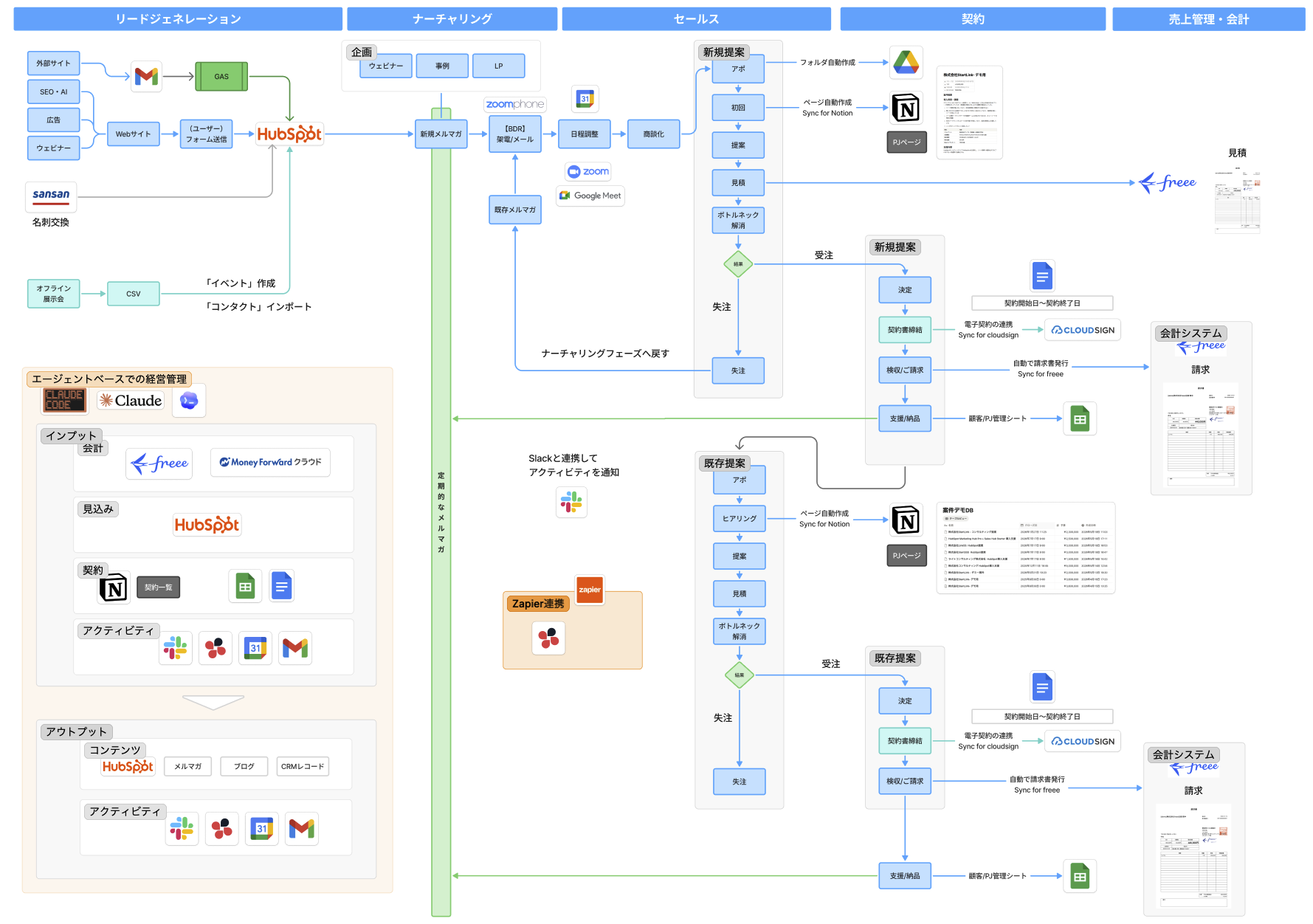This screenshot has width=1313, height=924.
Task: Click the オフライン展示会 node
Action: click(x=53, y=294)
